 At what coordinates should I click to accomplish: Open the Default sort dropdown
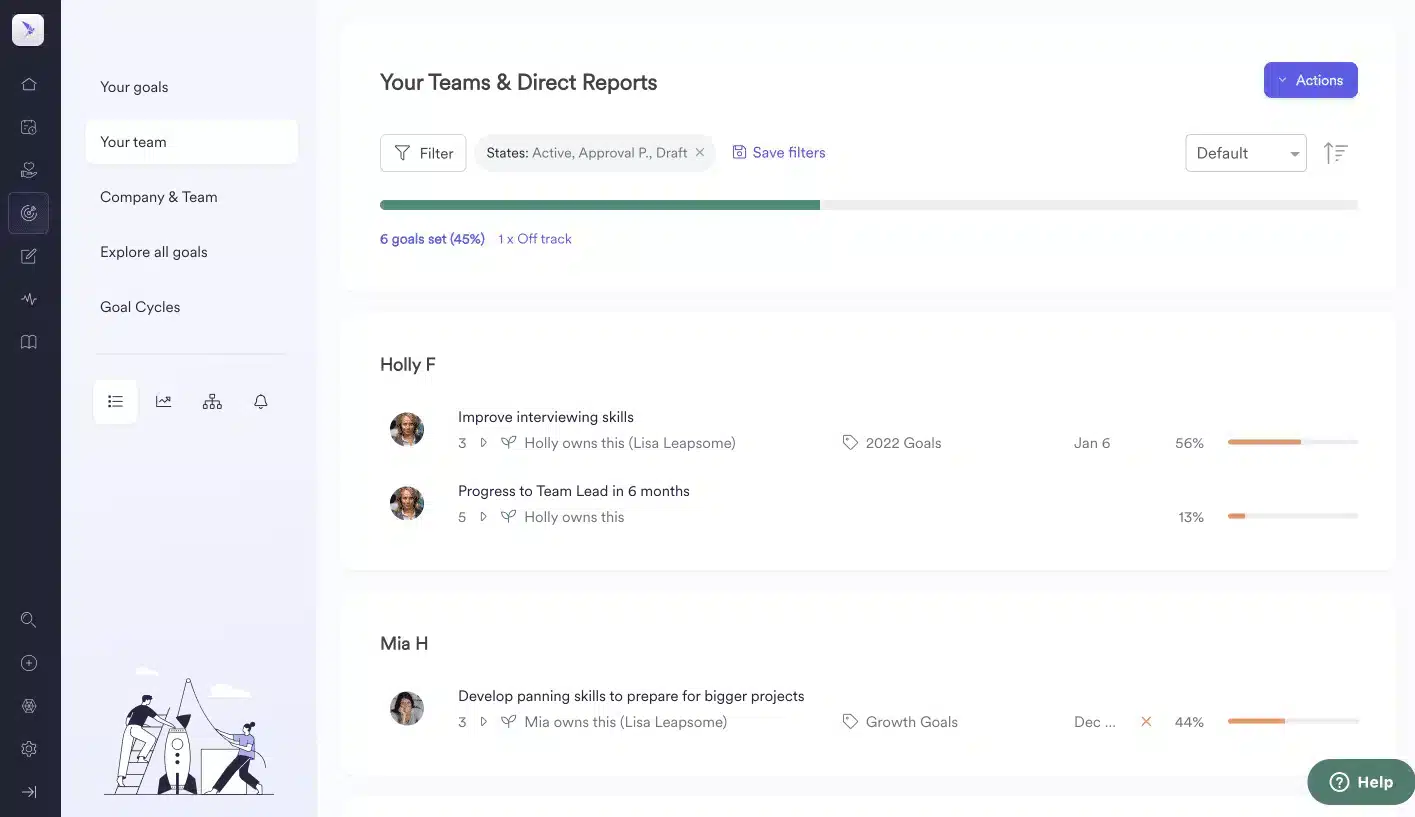tap(1245, 153)
